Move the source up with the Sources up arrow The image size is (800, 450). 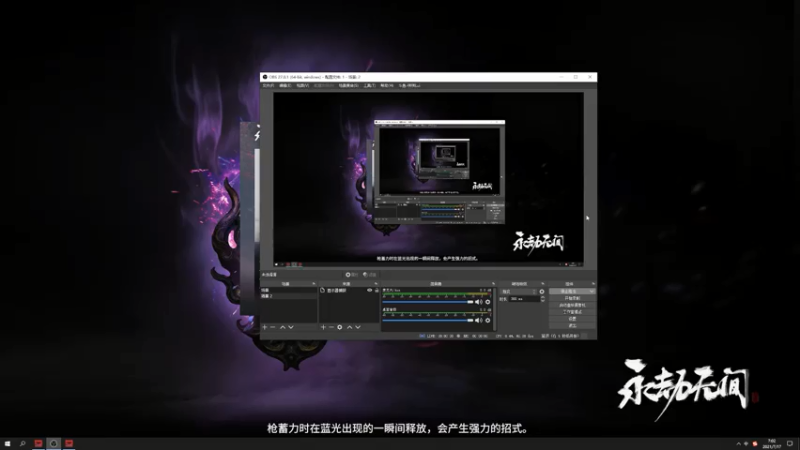[349, 327]
